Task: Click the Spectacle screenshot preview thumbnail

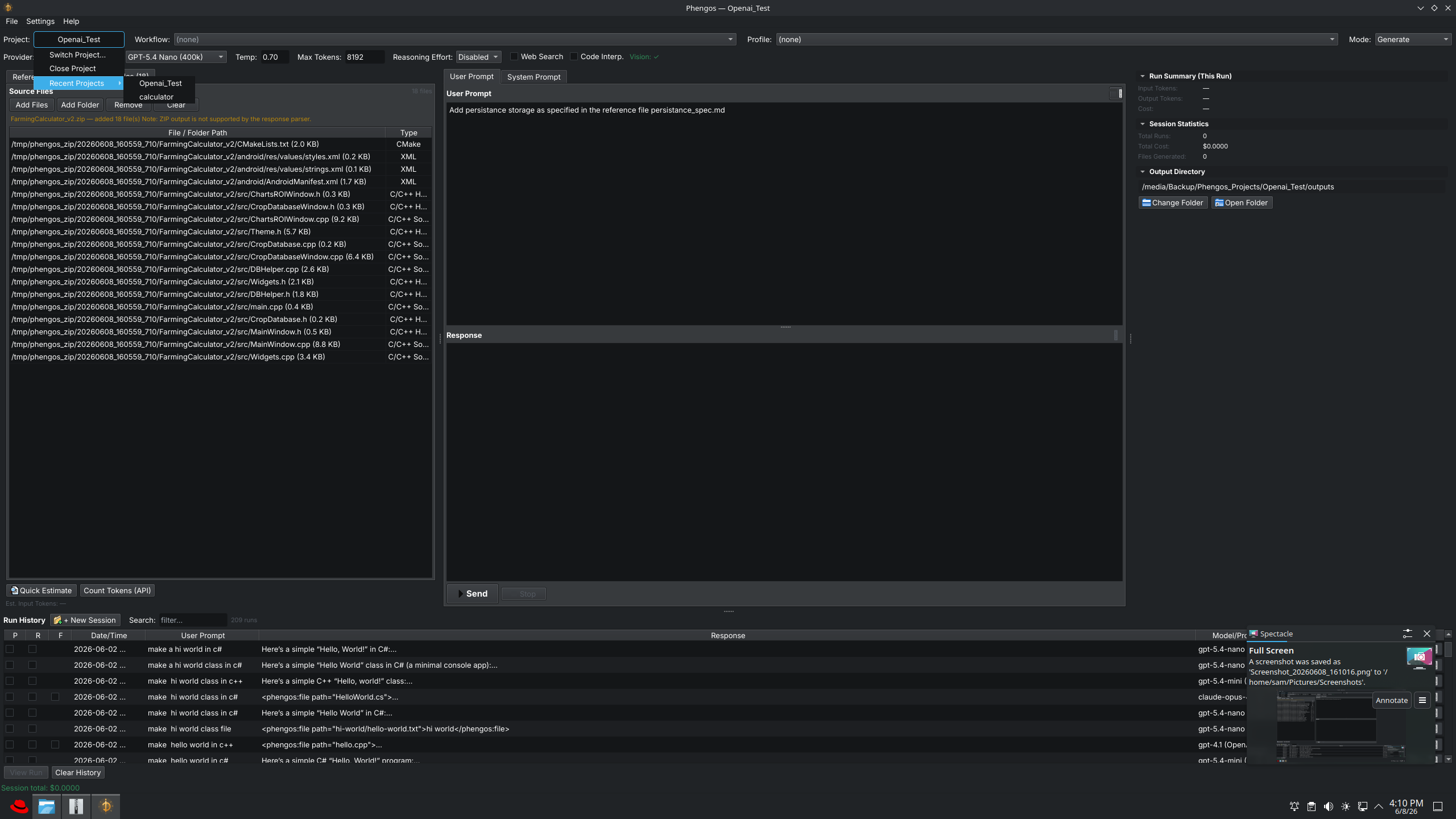Action: pyautogui.click(x=1341, y=726)
